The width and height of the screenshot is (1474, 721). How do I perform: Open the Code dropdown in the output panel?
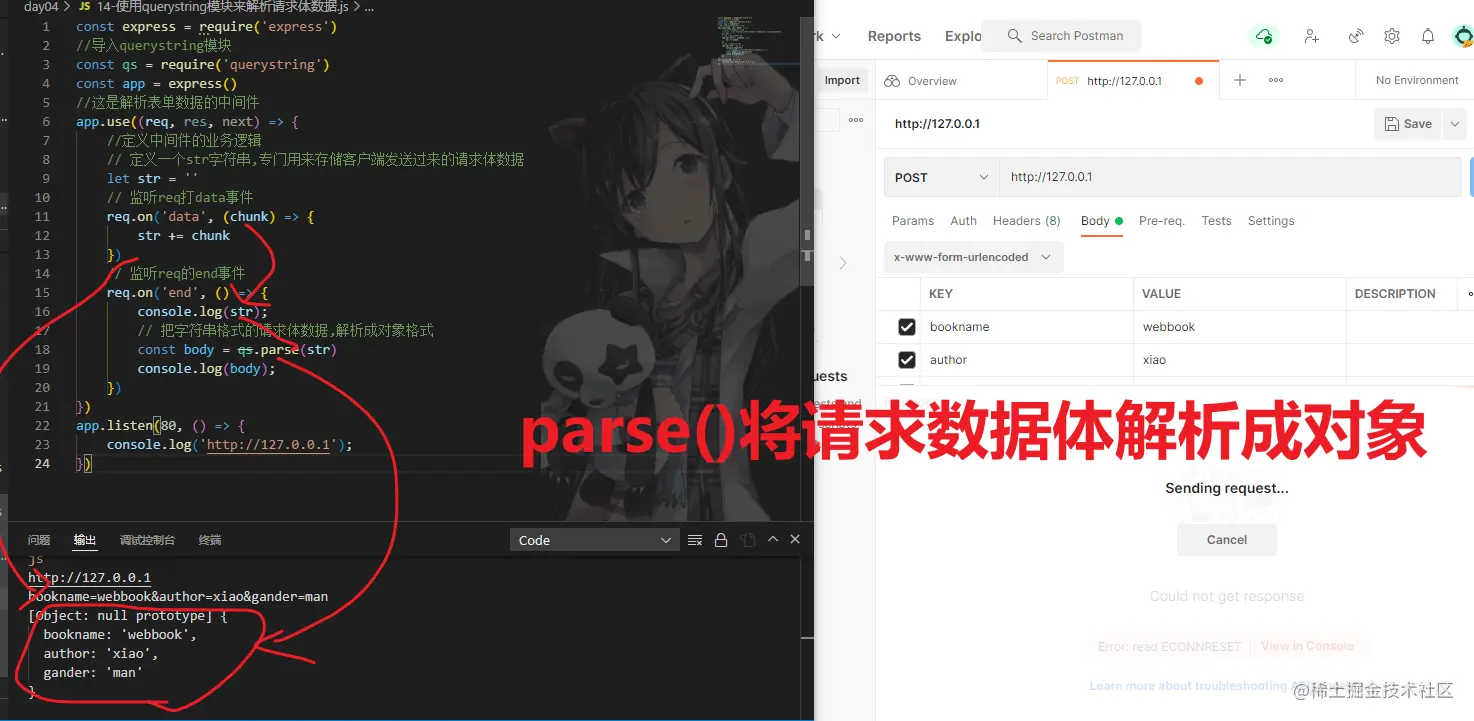point(594,539)
